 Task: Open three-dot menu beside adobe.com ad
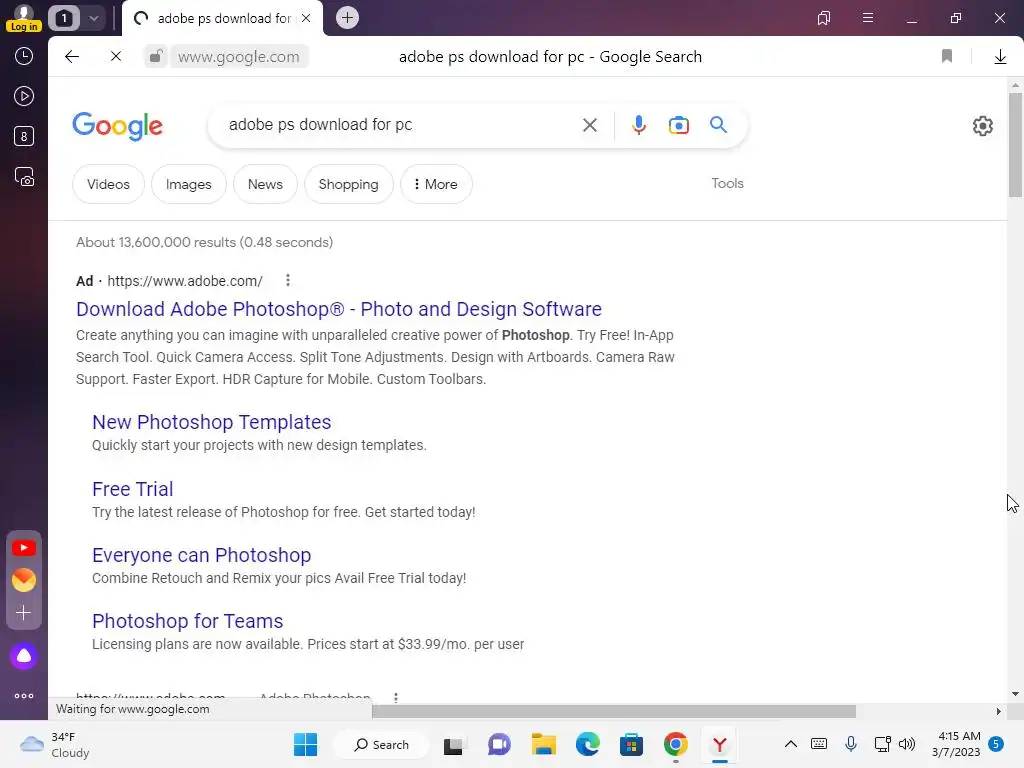(x=288, y=281)
